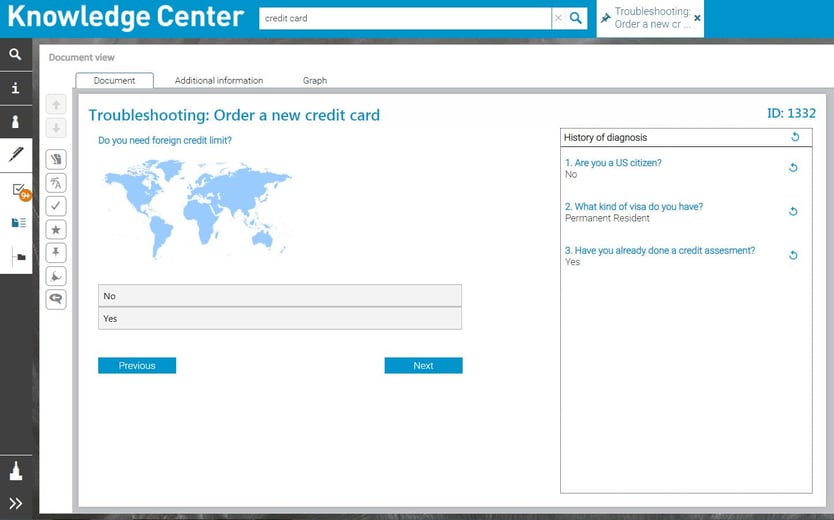
Task: Click the Next button
Action: [x=423, y=365]
